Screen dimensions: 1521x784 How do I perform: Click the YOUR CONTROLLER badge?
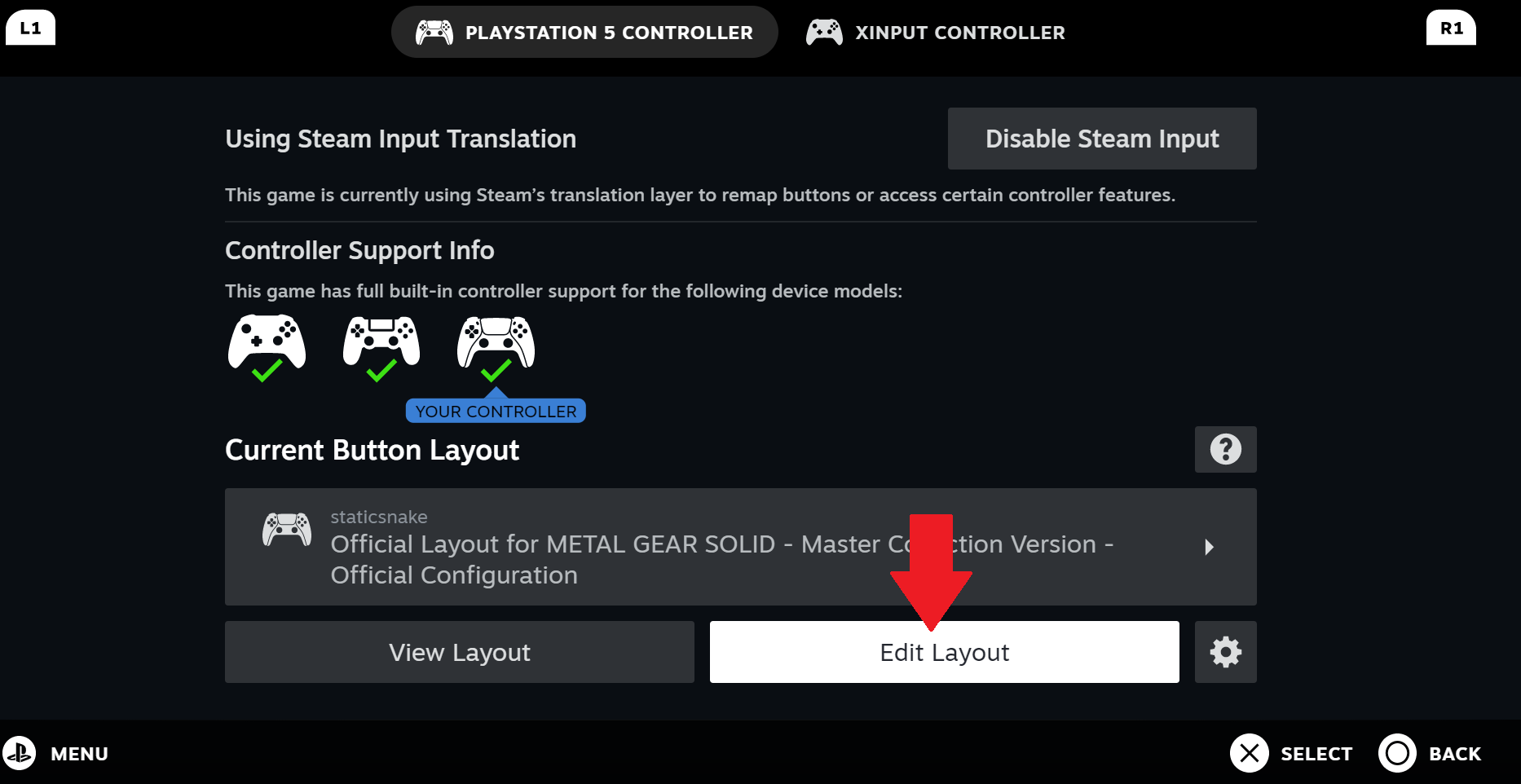496,411
